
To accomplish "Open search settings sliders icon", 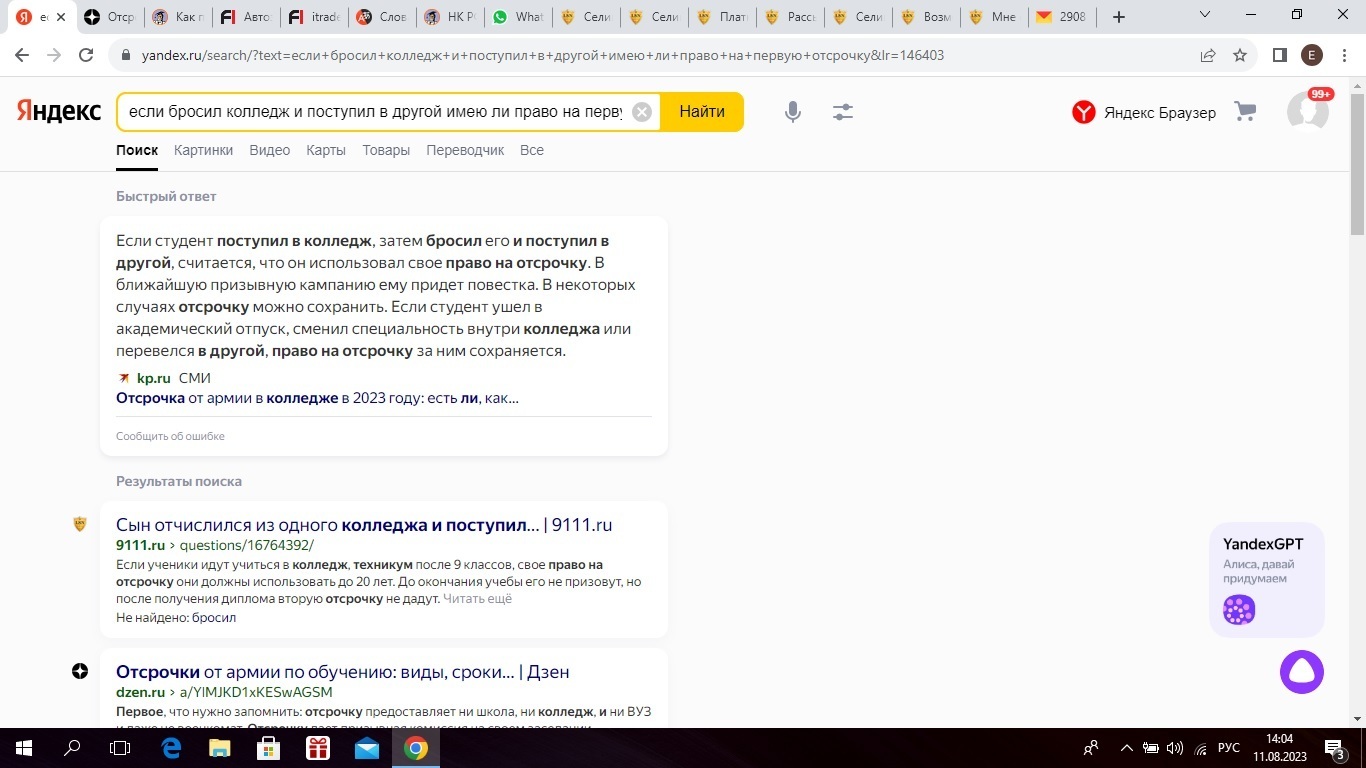I will pyautogui.click(x=843, y=112).
